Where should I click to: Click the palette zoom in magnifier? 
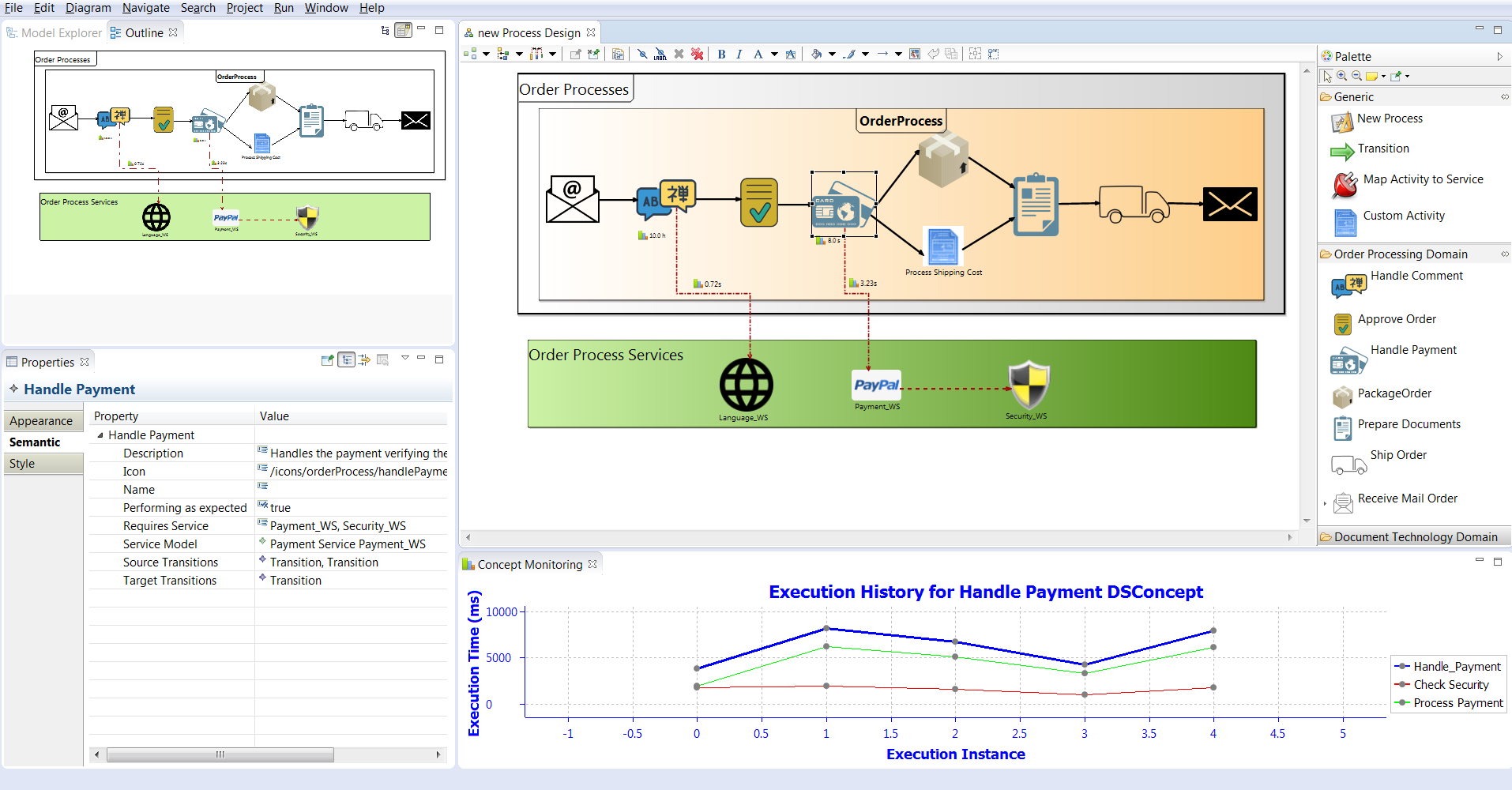pos(1341,76)
